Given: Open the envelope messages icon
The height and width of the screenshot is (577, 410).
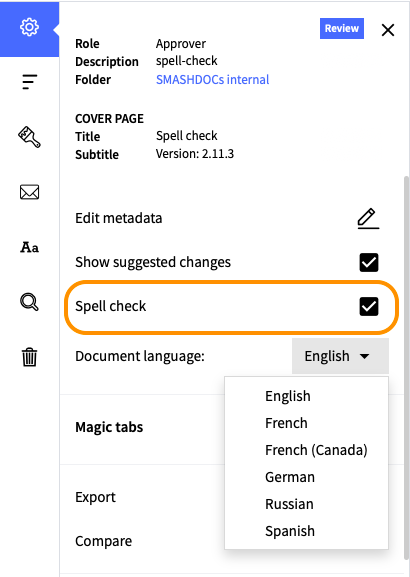Looking at the screenshot, I should (x=29, y=192).
